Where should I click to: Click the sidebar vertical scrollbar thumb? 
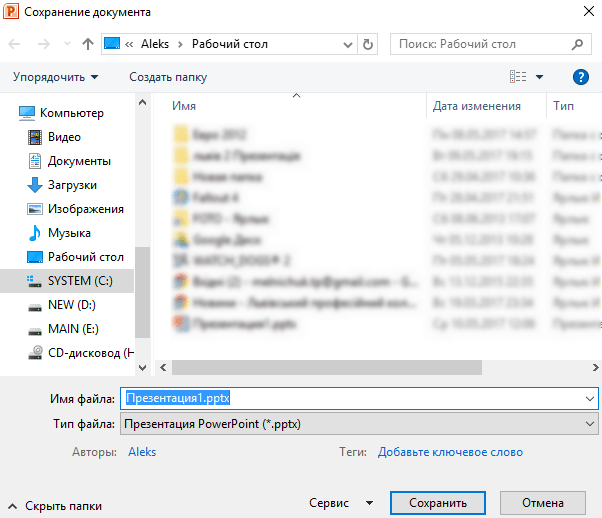[142, 293]
